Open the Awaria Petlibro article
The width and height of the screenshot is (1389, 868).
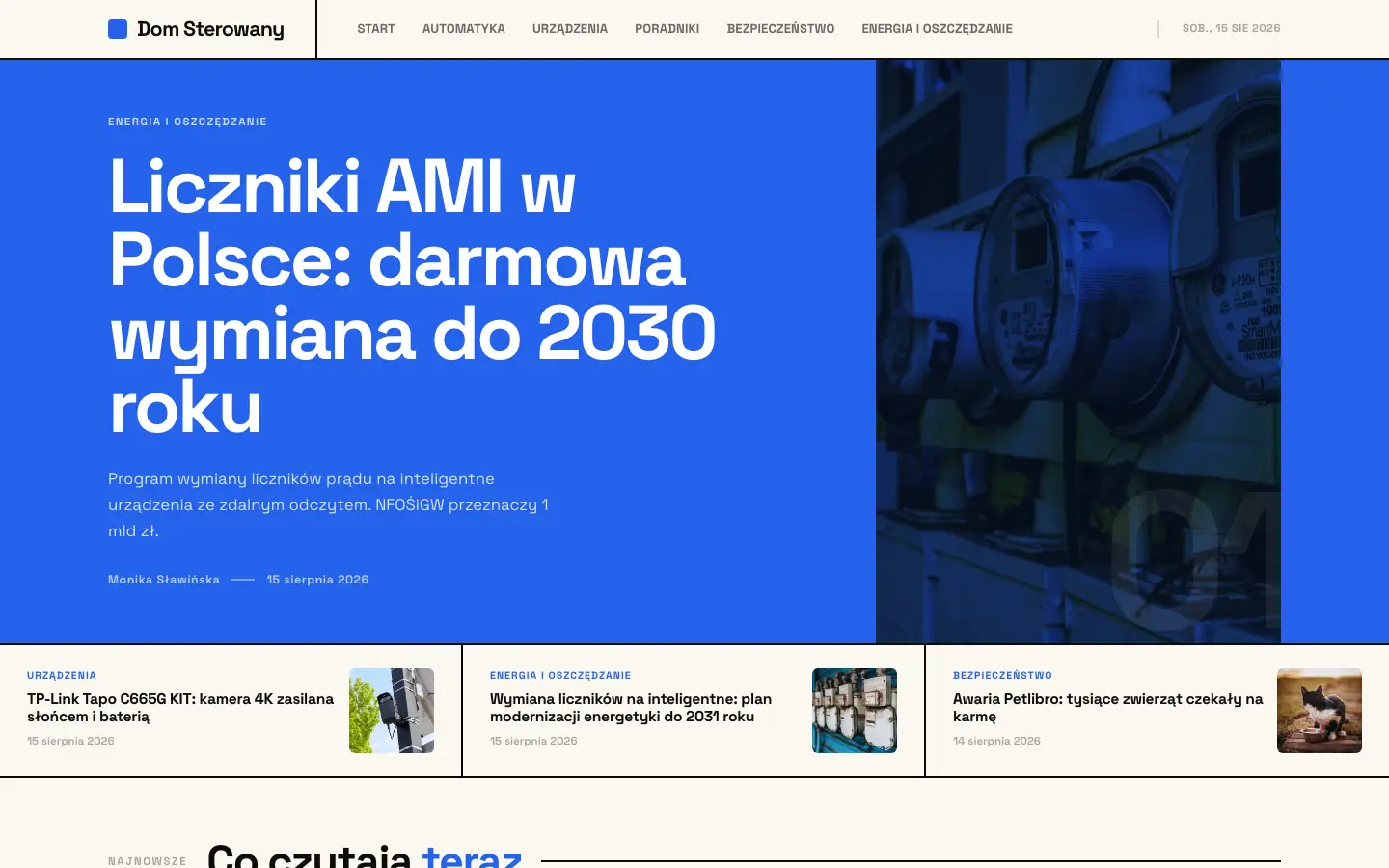[1107, 708]
